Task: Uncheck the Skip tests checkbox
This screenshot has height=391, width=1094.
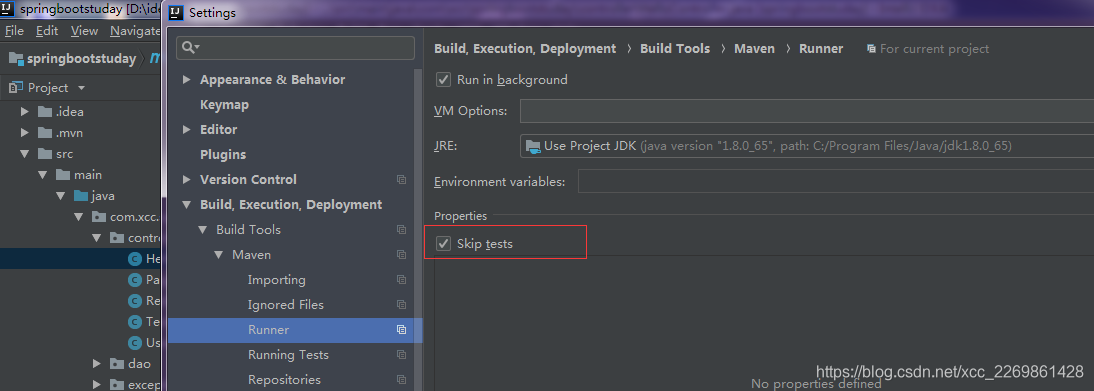Action: click(x=443, y=244)
